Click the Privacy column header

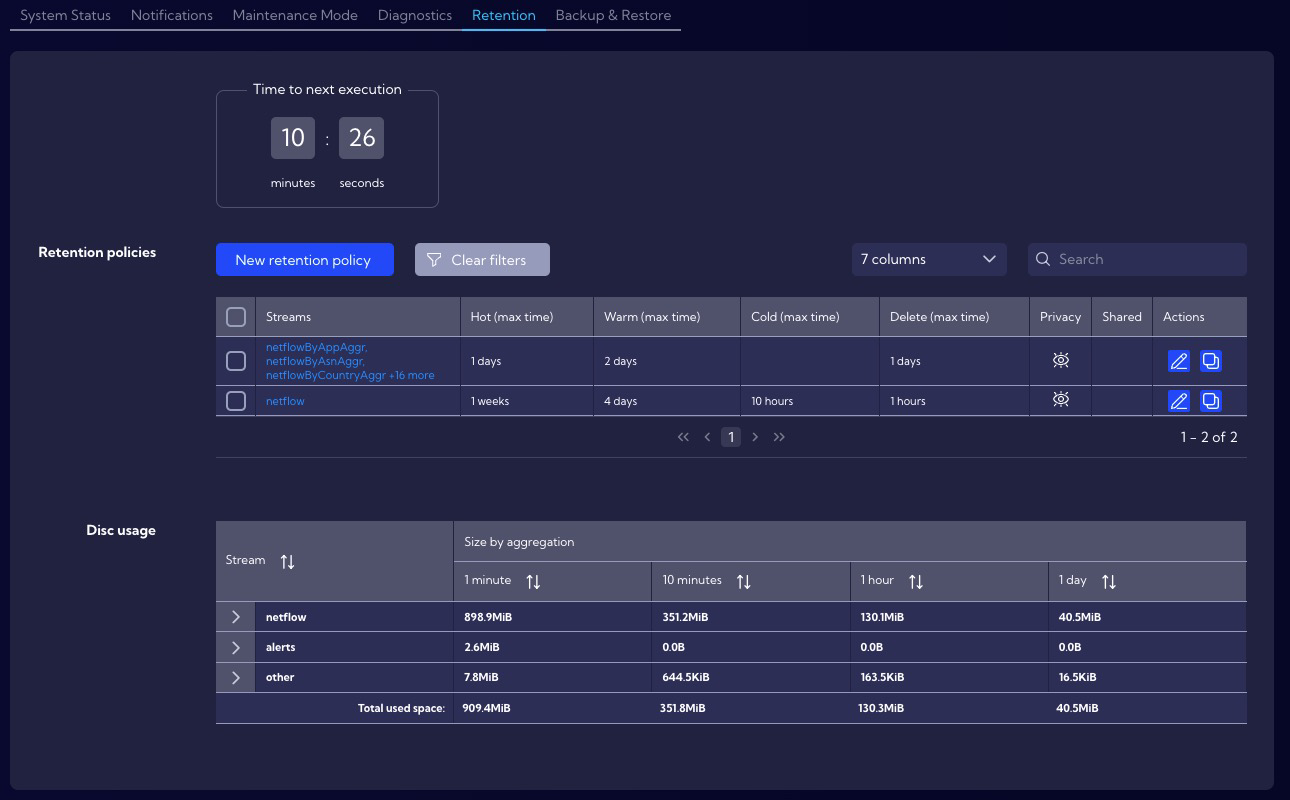pos(1060,317)
